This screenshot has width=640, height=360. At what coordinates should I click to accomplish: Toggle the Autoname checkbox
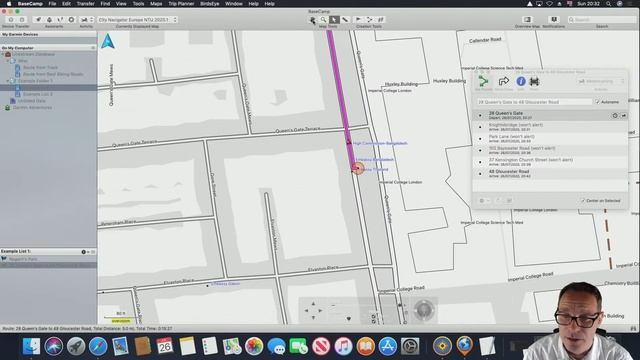click(598, 102)
